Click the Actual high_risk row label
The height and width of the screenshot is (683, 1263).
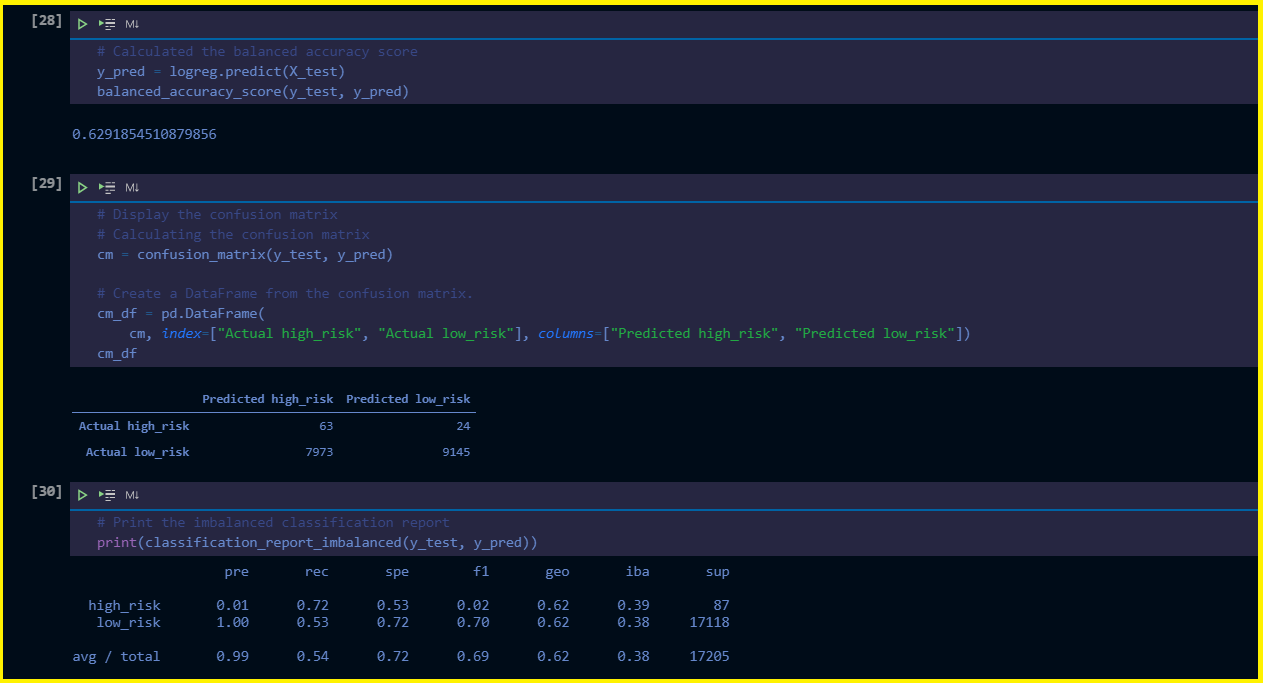134,426
